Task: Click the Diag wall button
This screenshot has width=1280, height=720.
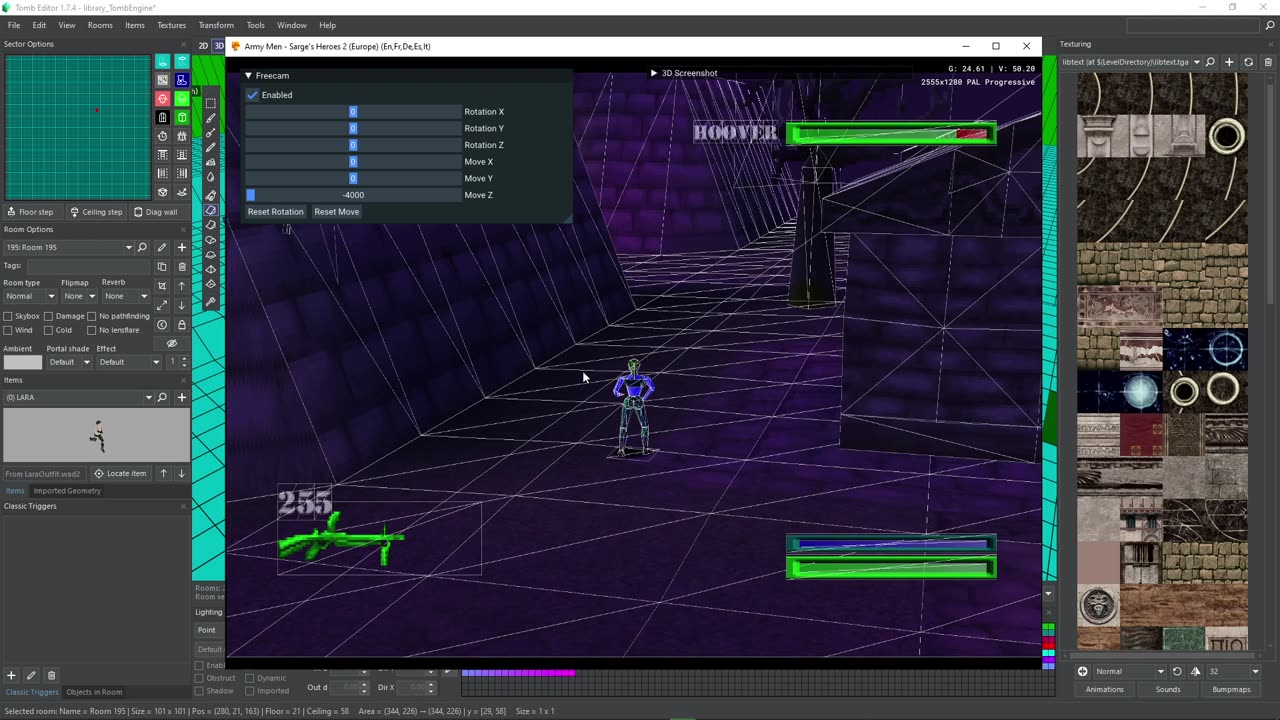Action: point(155,212)
